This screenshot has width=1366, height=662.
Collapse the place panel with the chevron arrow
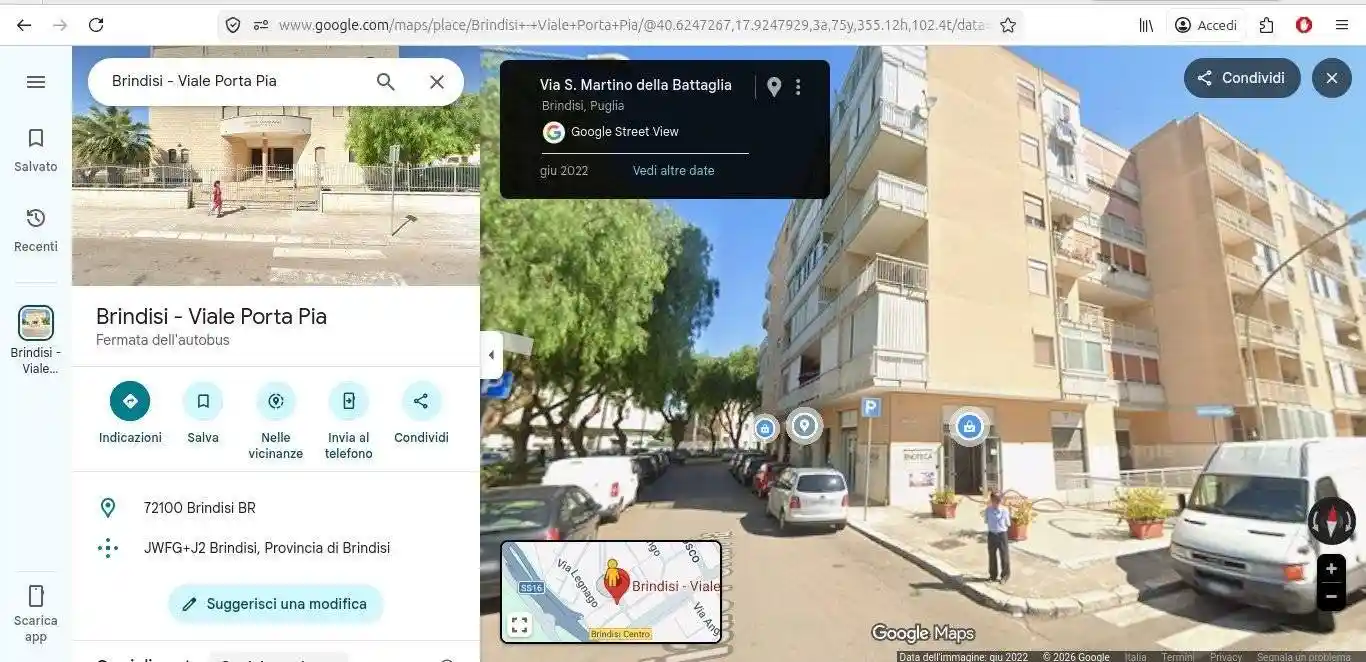tap(491, 354)
